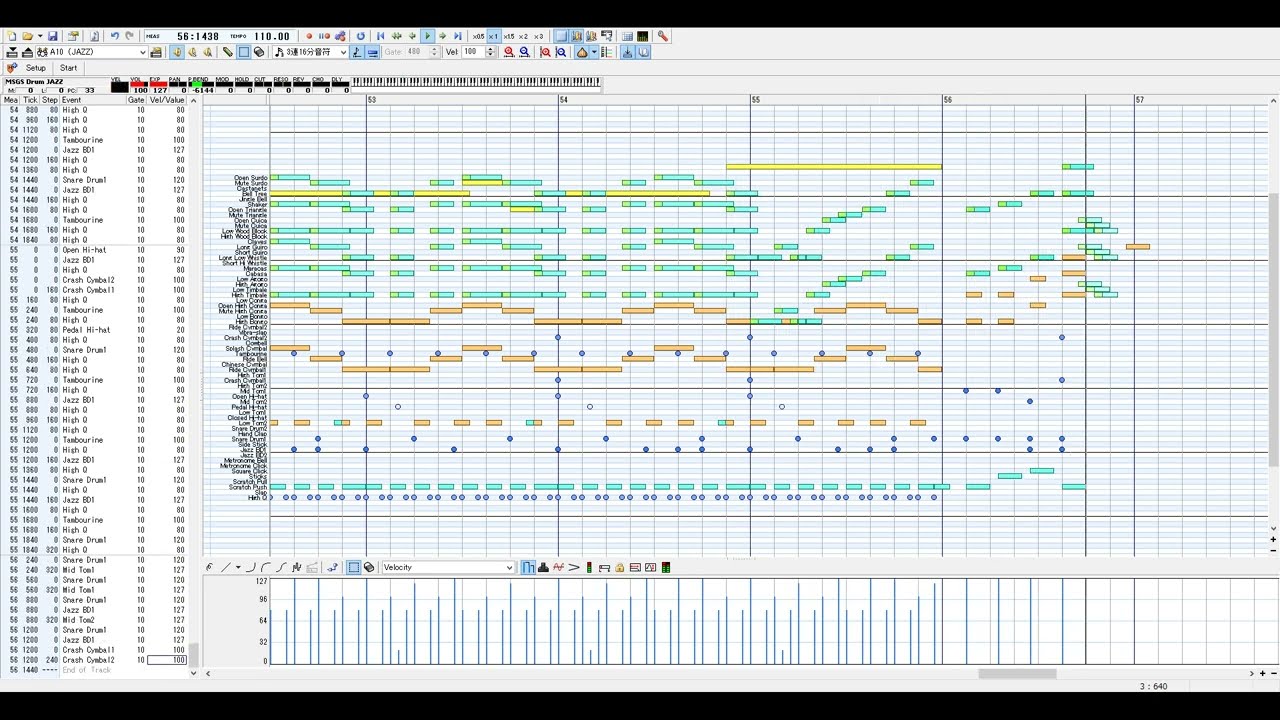This screenshot has width=1280, height=720.
Task: Undo the last edit
Action: tap(114, 36)
